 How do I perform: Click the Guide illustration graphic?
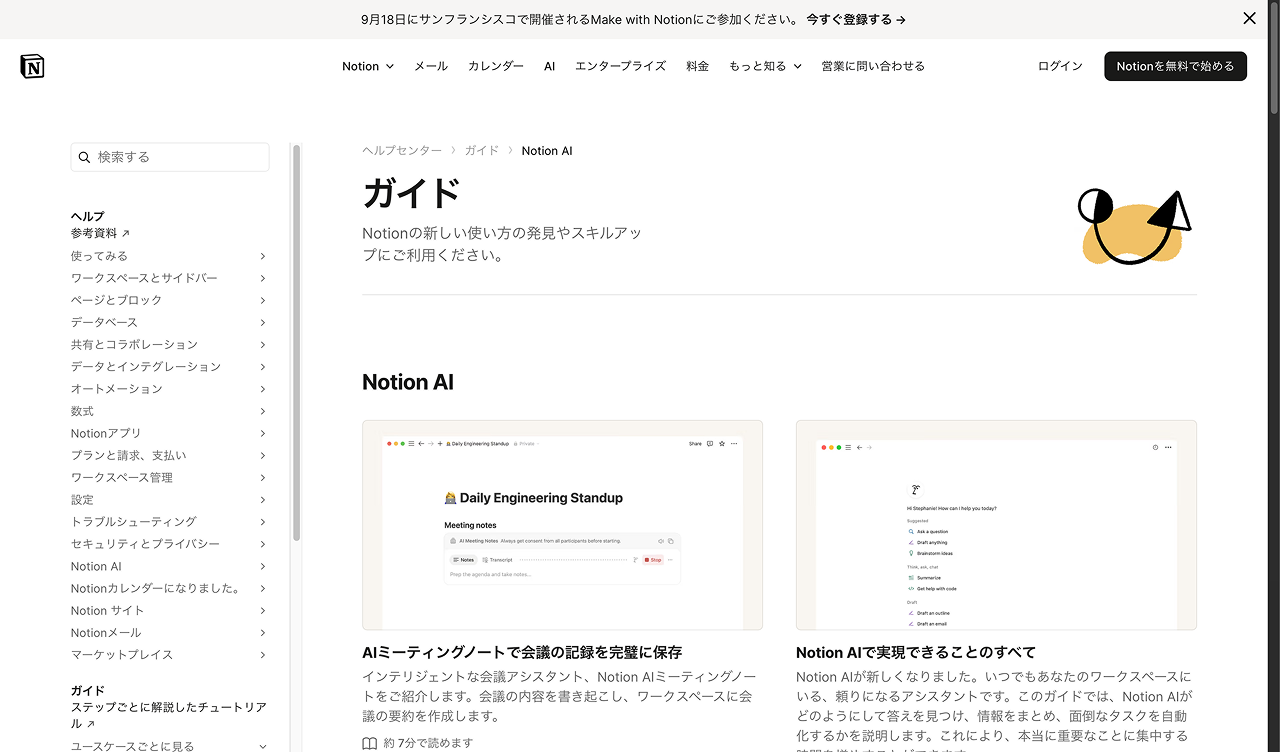pos(1135,228)
